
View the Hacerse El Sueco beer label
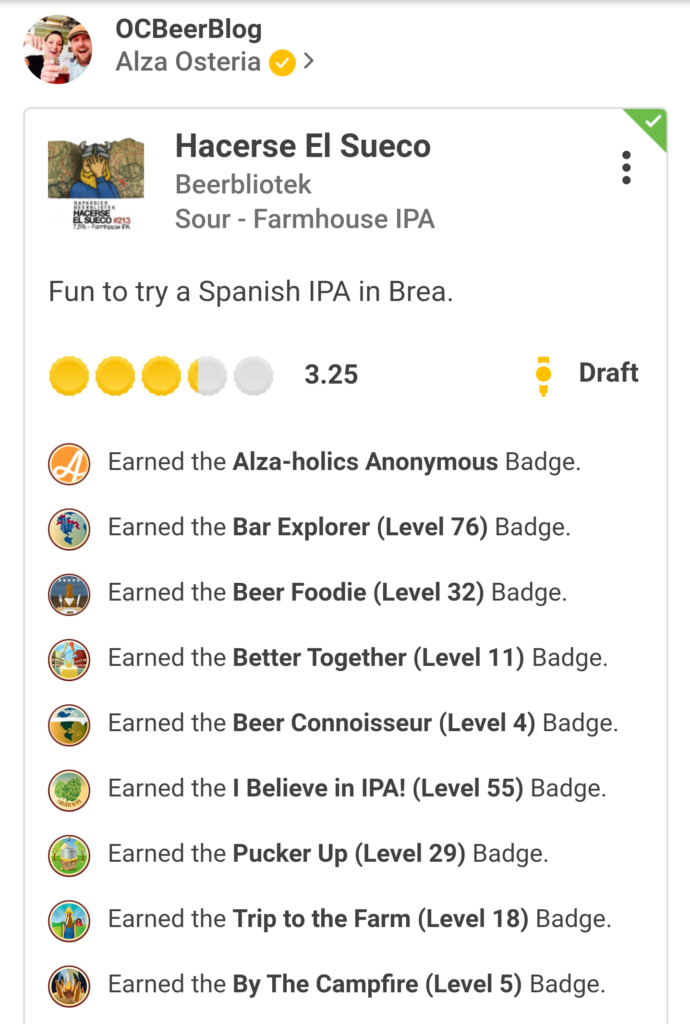click(96, 184)
